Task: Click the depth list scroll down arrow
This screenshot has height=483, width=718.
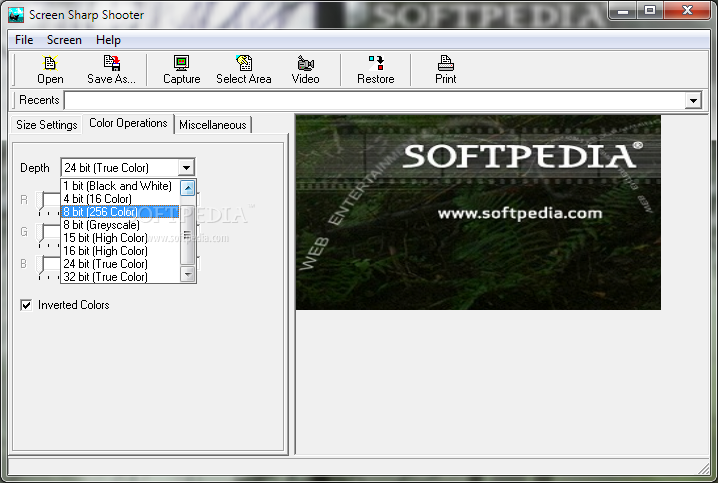Action: pos(188,274)
